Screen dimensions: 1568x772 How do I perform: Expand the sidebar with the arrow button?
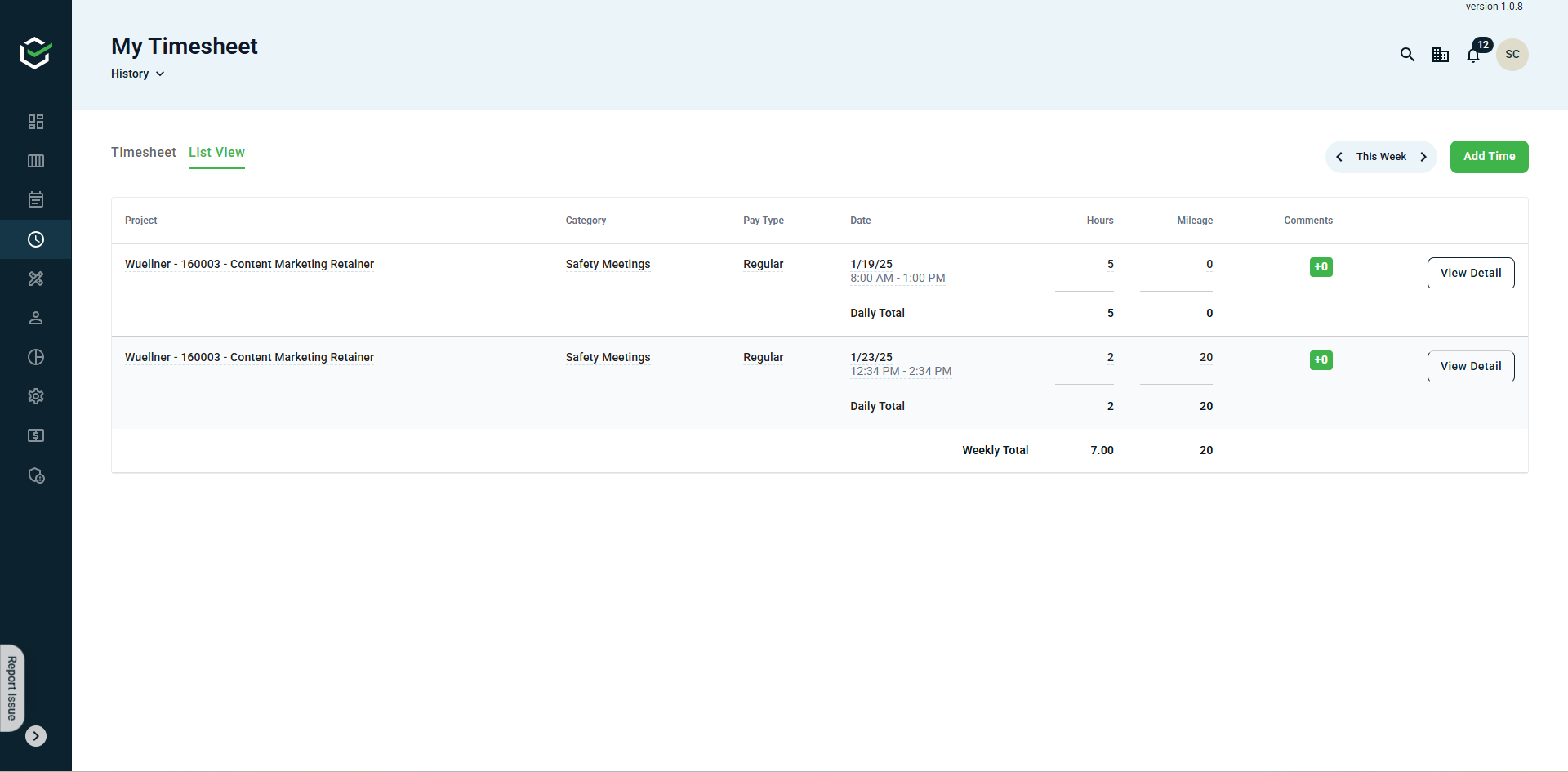(36, 736)
